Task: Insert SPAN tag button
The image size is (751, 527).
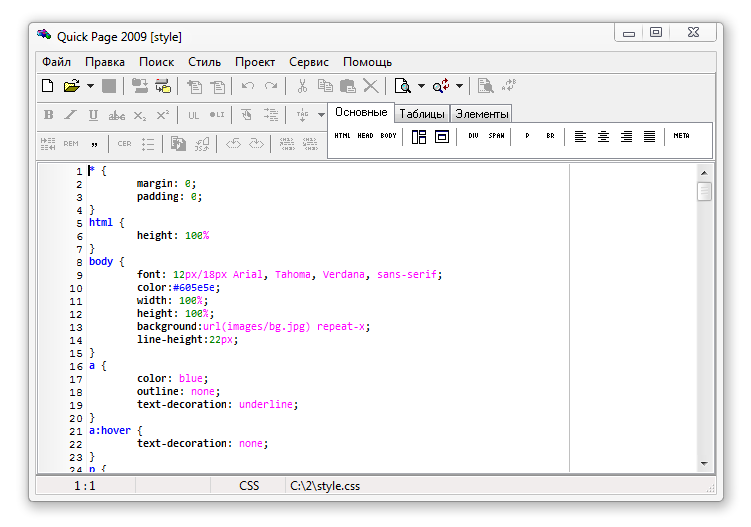Action: [497, 136]
